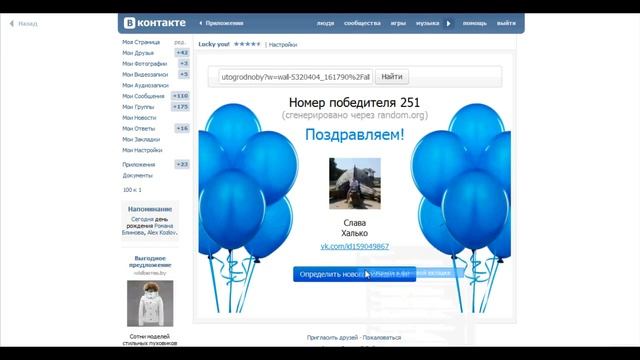Open музыка in the header
The image size is (640, 360).
pyautogui.click(x=427, y=23)
